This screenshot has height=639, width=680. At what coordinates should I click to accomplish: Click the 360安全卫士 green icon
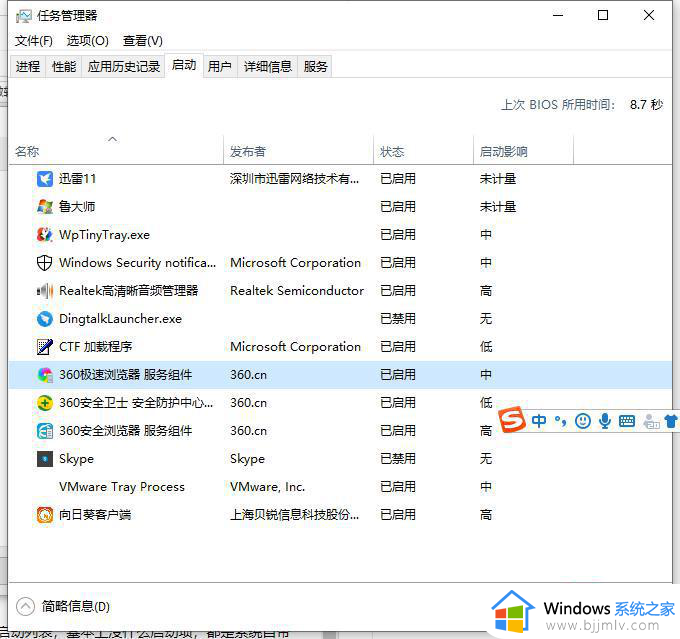(x=45, y=403)
